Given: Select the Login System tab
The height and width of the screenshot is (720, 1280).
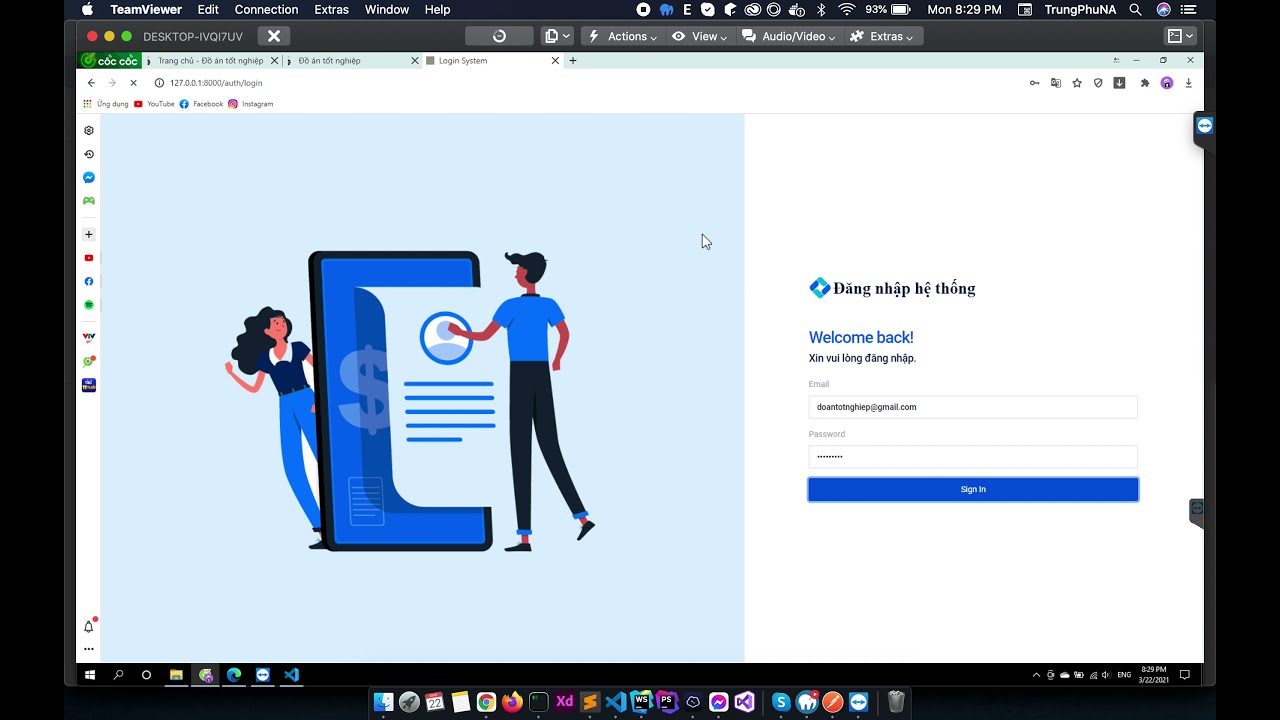Looking at the screenshot, I should coord(492,61).
